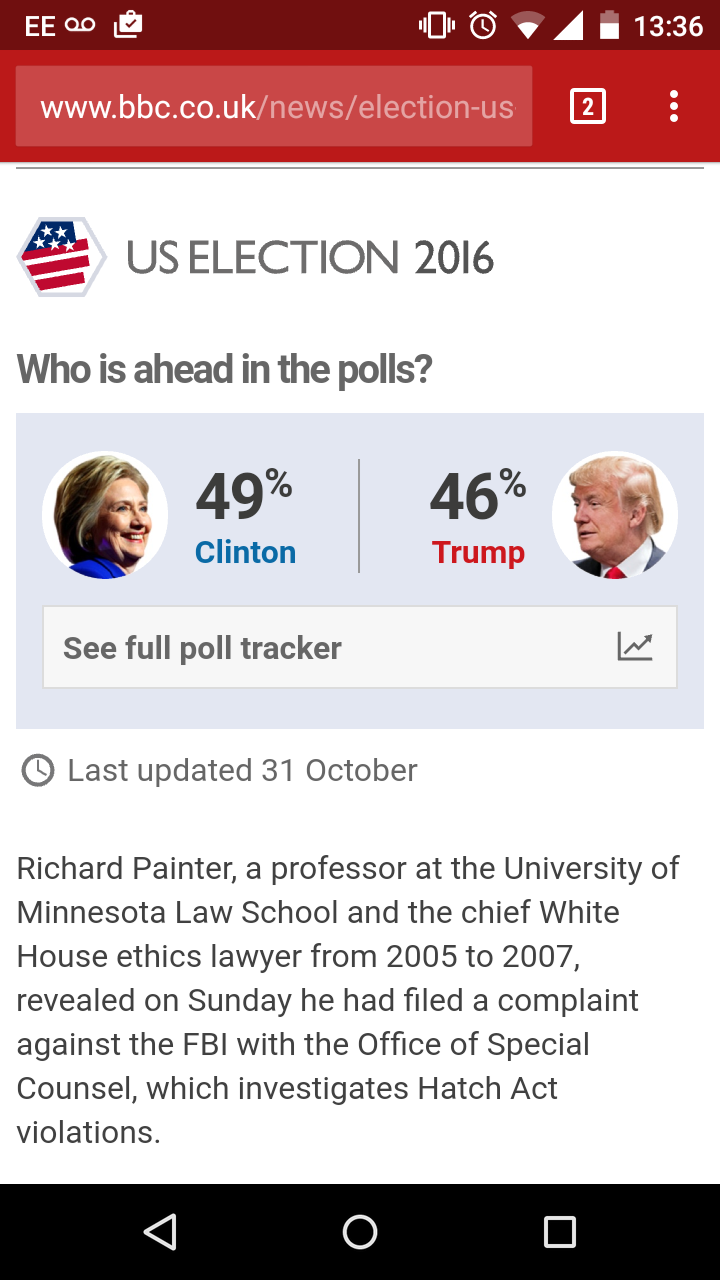Tap the 49% Clinton poll figure
The height and width of the screenshot is (1280, 720).
pos(244,496)
